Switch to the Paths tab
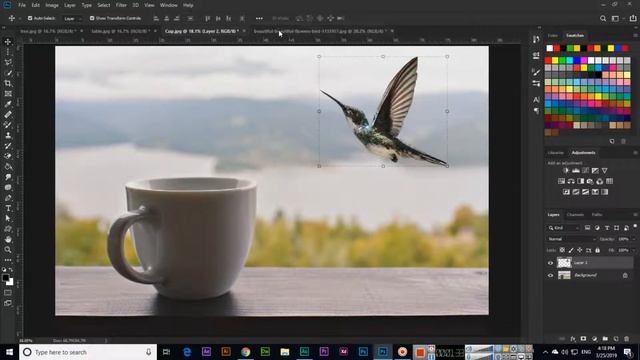This screenshot has width=640, height=360. point(597,215)
